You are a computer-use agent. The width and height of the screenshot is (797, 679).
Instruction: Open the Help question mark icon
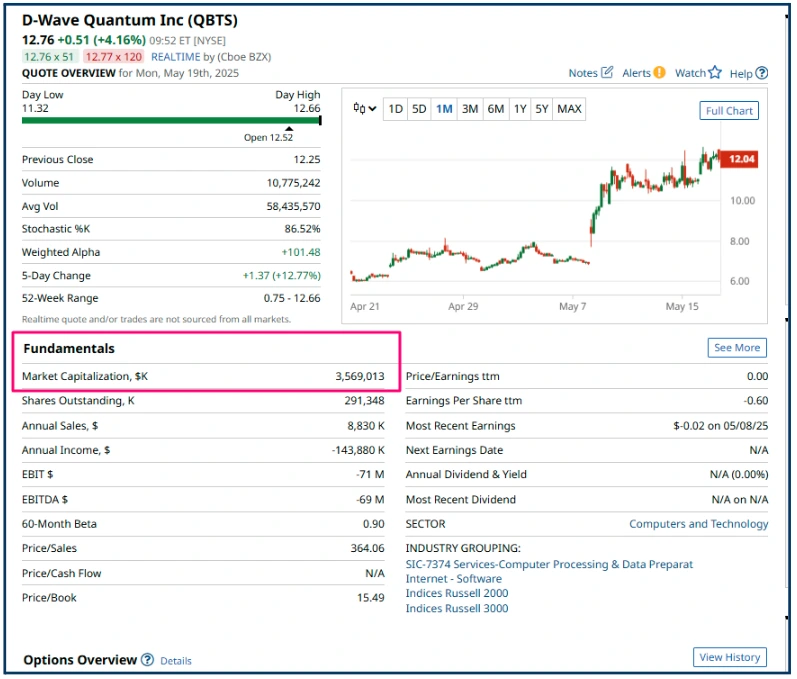762,73
